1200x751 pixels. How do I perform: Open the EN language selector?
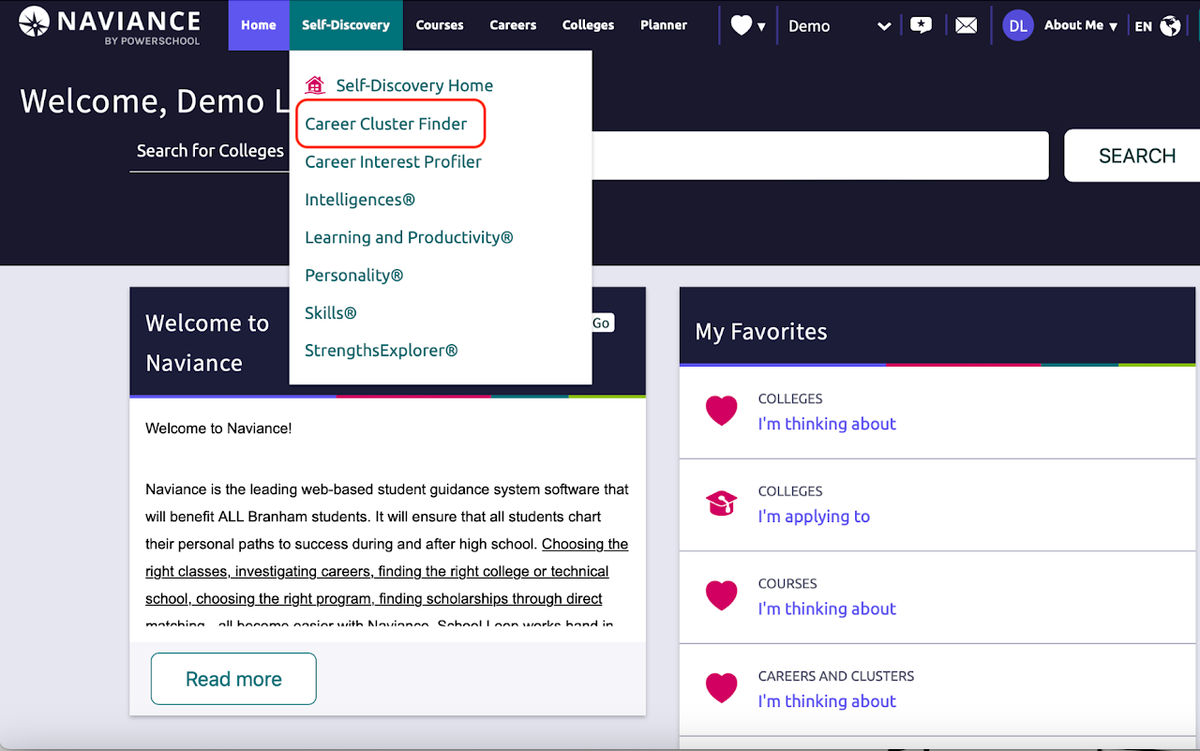pos(1144,27)
